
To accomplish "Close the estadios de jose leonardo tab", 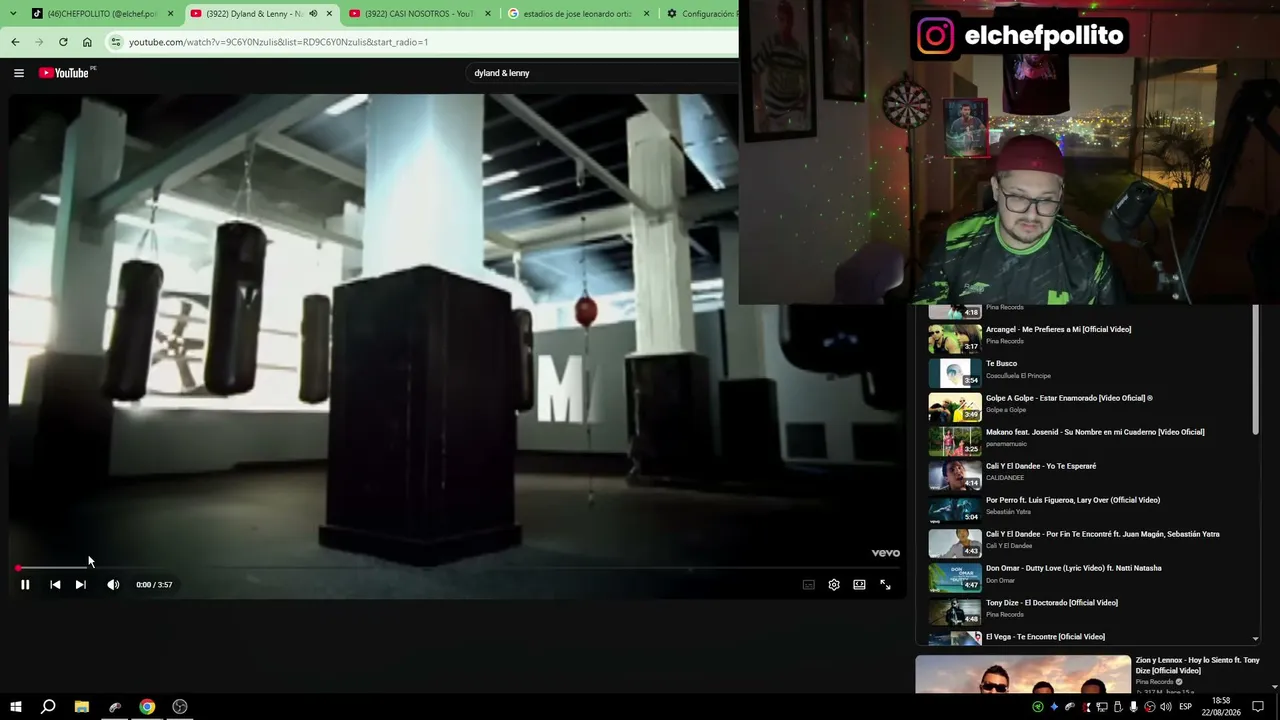I will (646, 14).
